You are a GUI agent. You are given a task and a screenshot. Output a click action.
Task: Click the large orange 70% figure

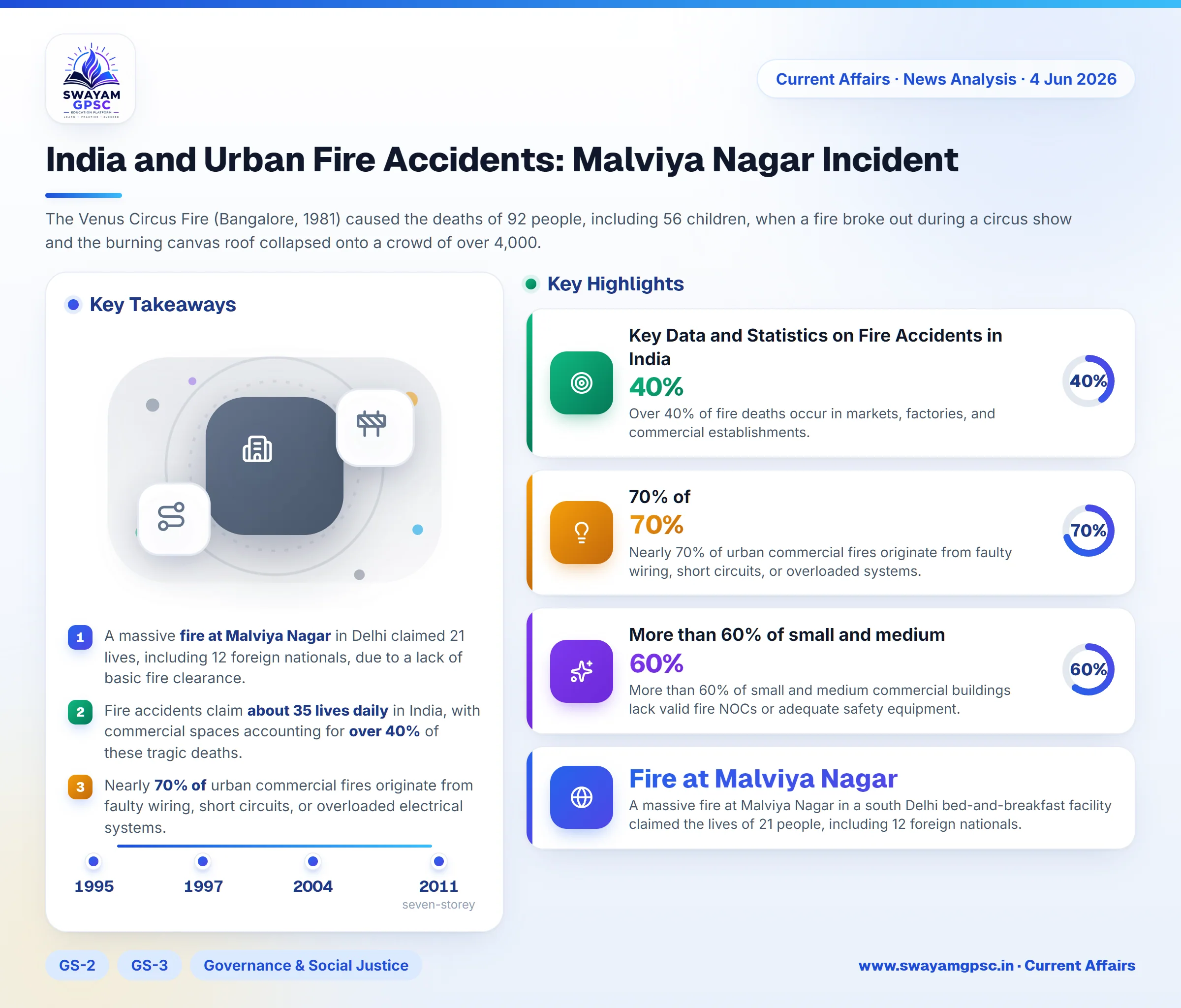pos(656,525)
